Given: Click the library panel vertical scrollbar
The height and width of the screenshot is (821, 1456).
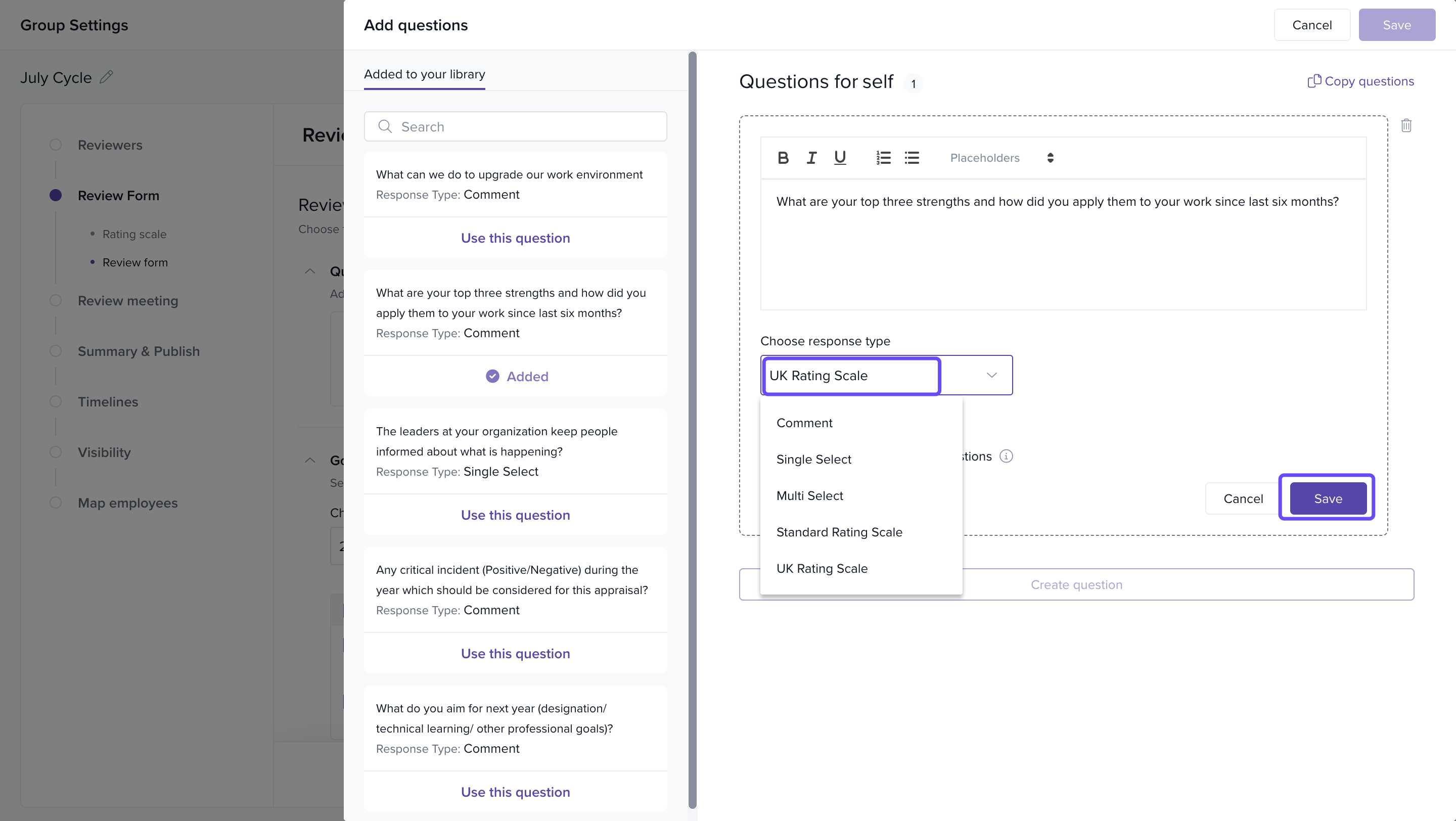Looking at the screenshot, I should 693,429.
